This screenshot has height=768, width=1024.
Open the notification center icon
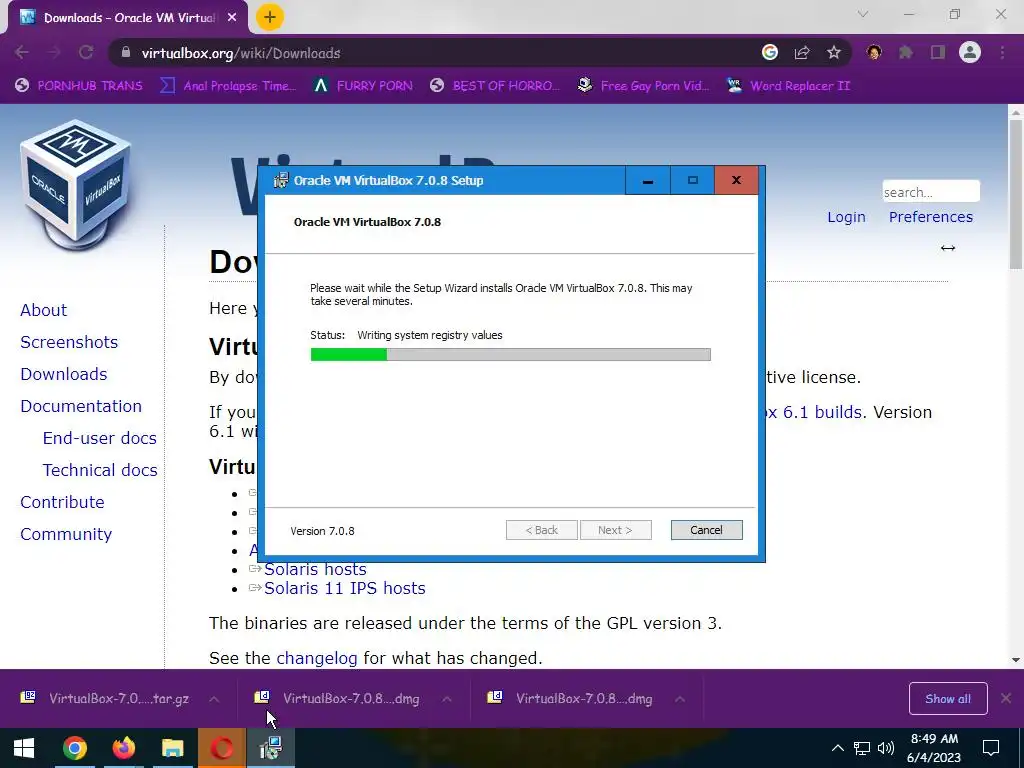pyautogui.click(x=991, y=748)
